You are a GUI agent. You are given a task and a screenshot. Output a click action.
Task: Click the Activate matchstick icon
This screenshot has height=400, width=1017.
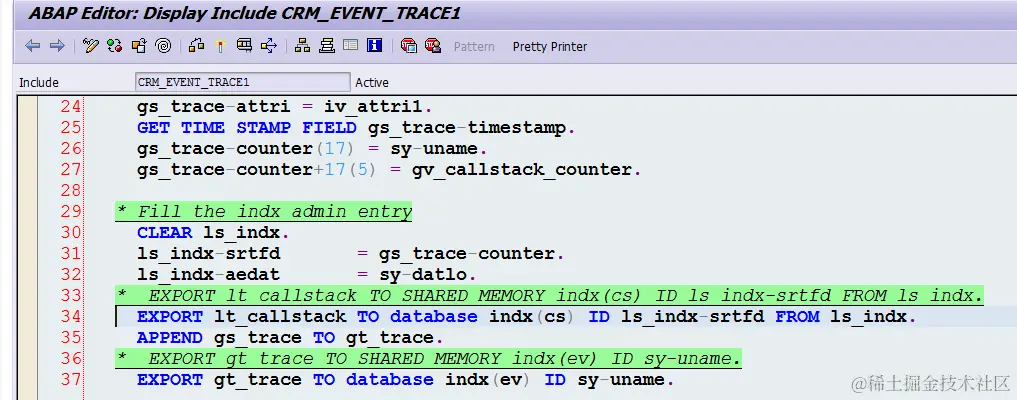click(x=221, y=46)
